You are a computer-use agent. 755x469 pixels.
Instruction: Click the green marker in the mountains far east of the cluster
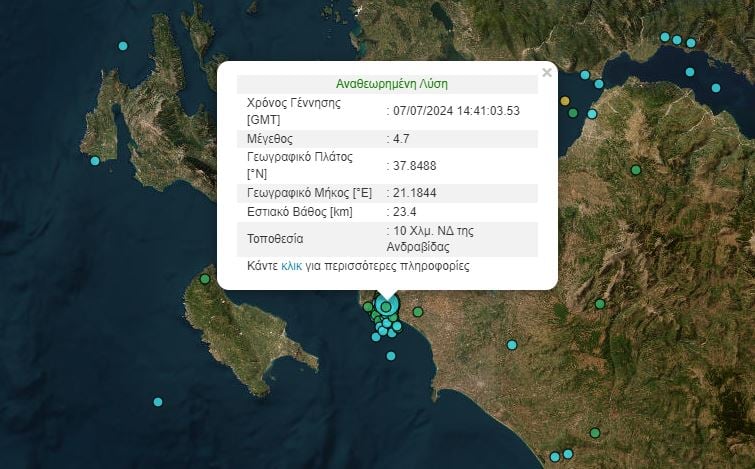click(x=600, y=304)
